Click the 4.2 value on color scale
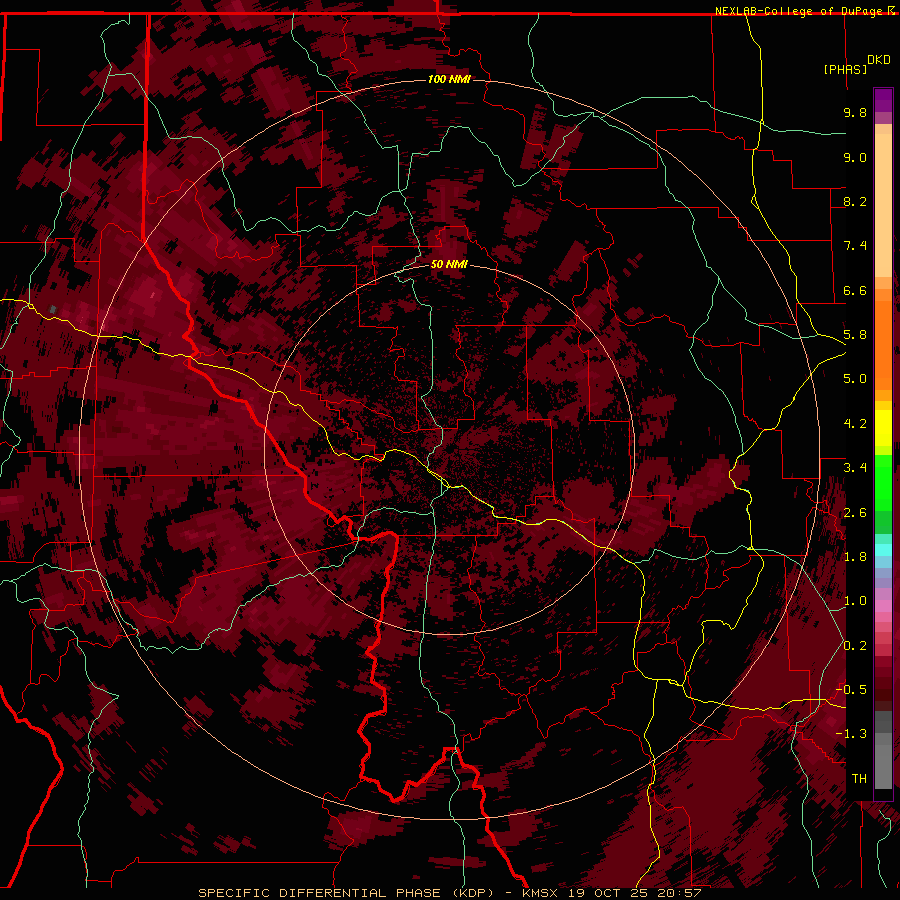The width and height of the screenshot is (900, 900). (x=855, y=424)
